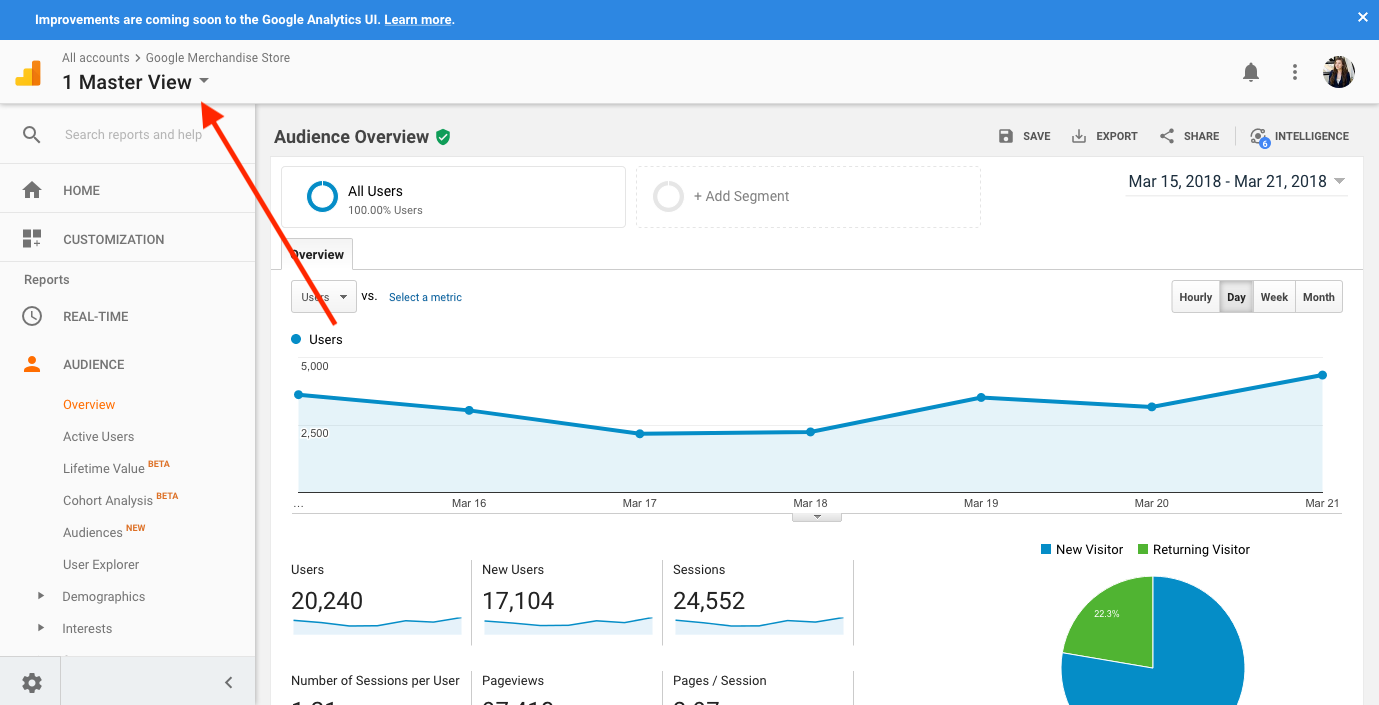Dismiss the blue announcement banner

(1362, 18)
